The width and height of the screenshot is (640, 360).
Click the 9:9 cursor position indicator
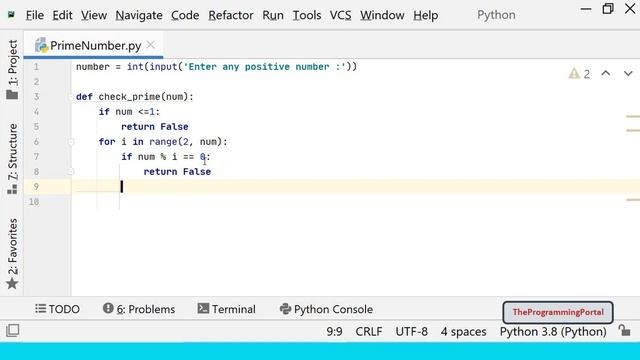pos(334,331)
